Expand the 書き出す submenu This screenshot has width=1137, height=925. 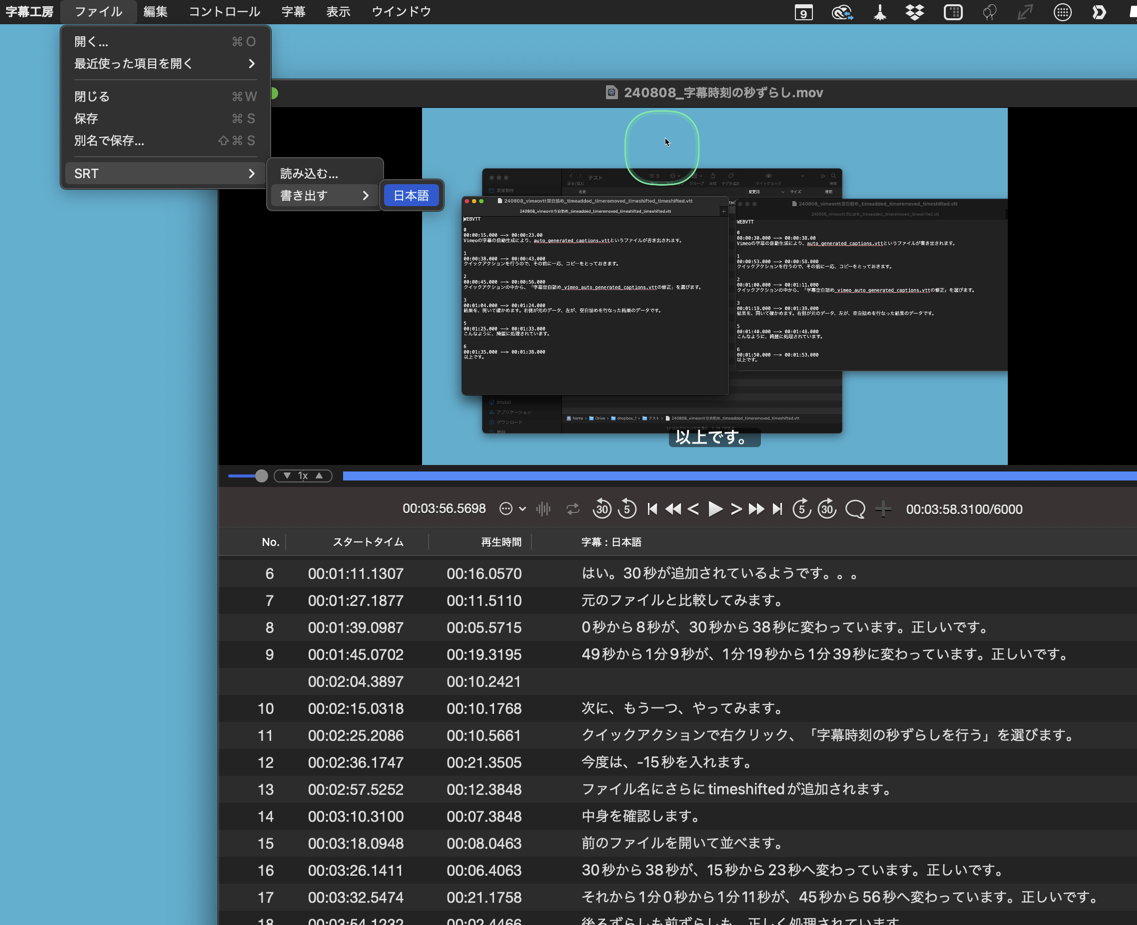(324, 195)
